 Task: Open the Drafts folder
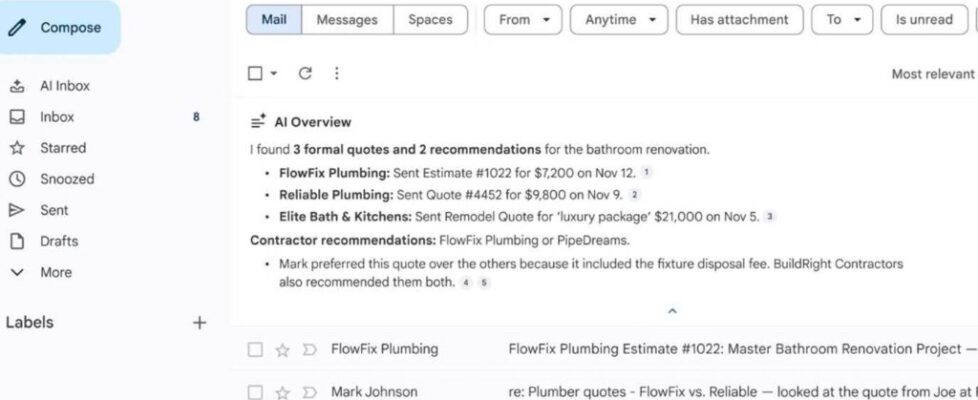click(58, 241)
